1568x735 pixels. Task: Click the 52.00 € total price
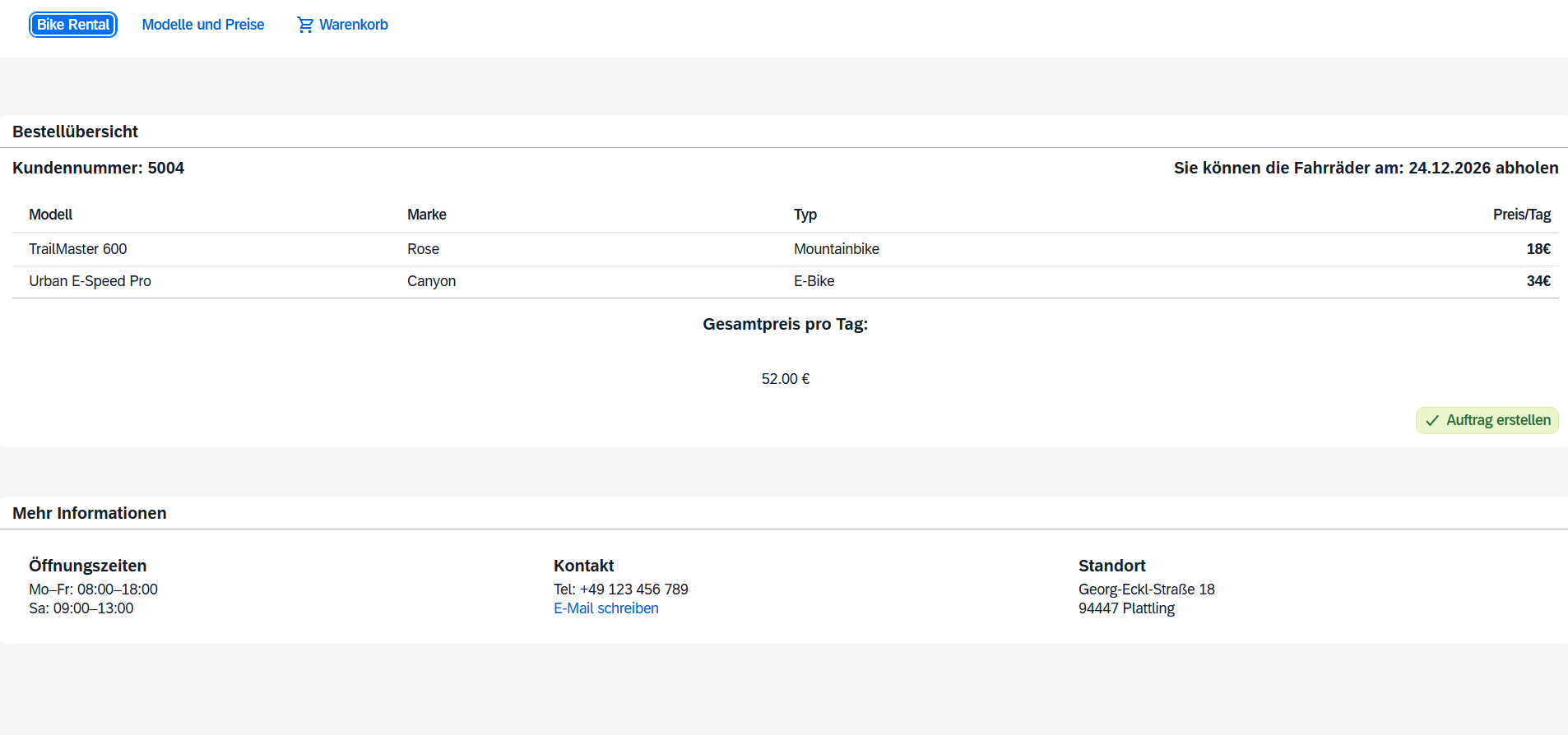coord(785,379)
